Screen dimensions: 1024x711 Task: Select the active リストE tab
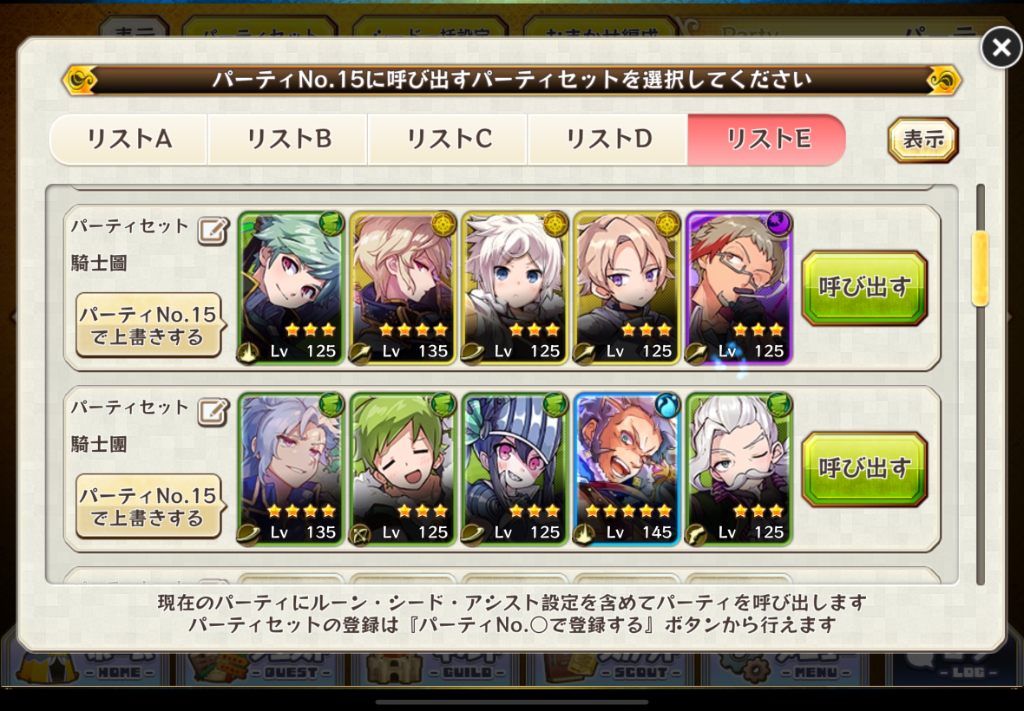point(767,139)
